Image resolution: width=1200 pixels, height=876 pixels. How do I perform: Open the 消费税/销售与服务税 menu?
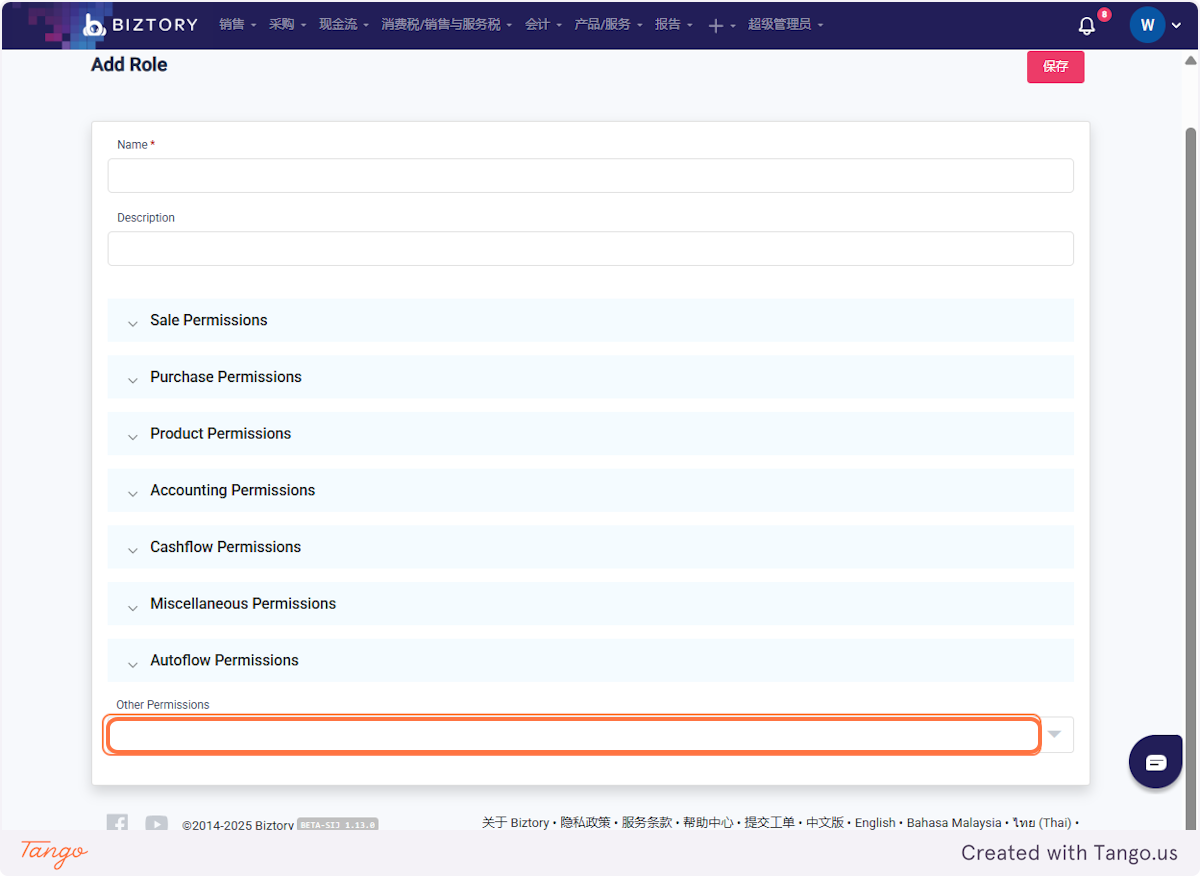(x=447, y=25)
